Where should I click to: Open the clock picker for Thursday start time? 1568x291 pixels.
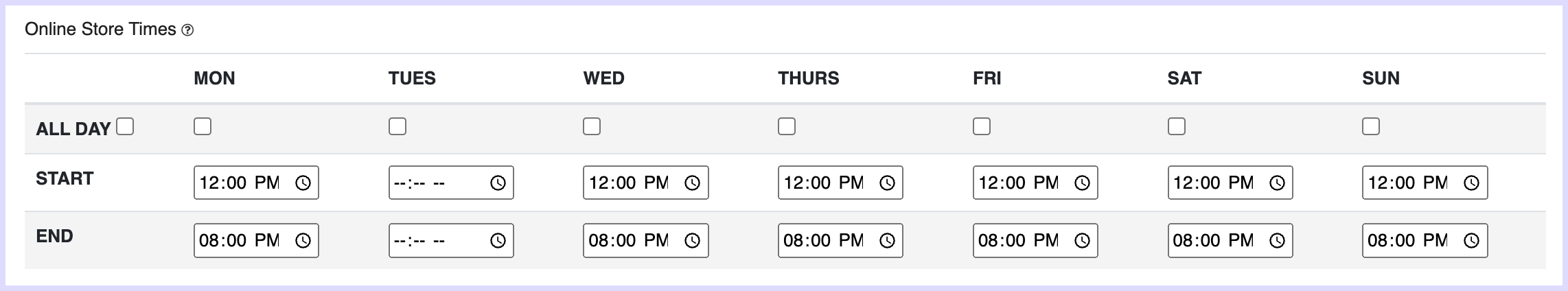click(x=888, y=183)
